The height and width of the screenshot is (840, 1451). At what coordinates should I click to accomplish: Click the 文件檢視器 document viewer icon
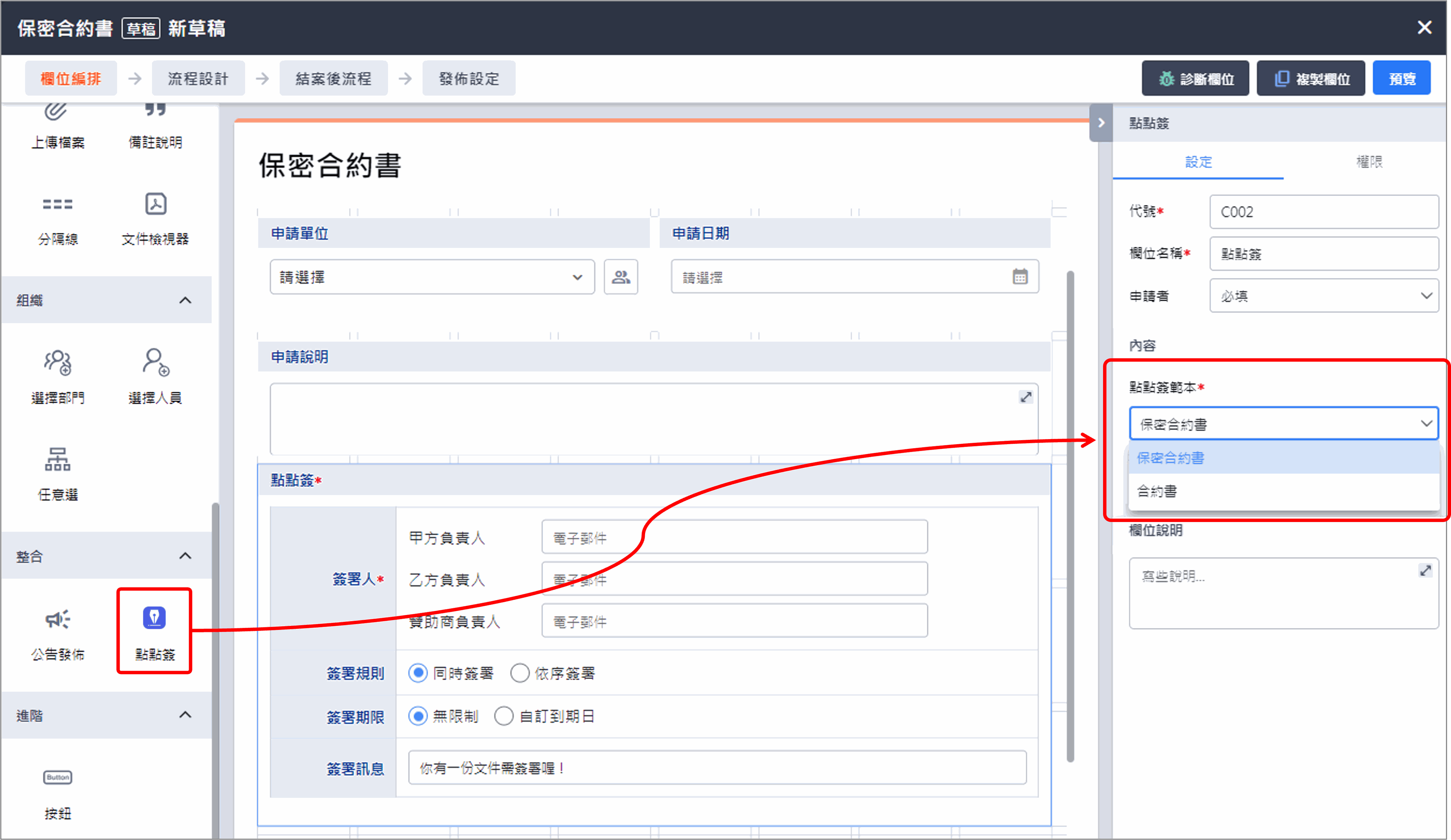point(156,204)
